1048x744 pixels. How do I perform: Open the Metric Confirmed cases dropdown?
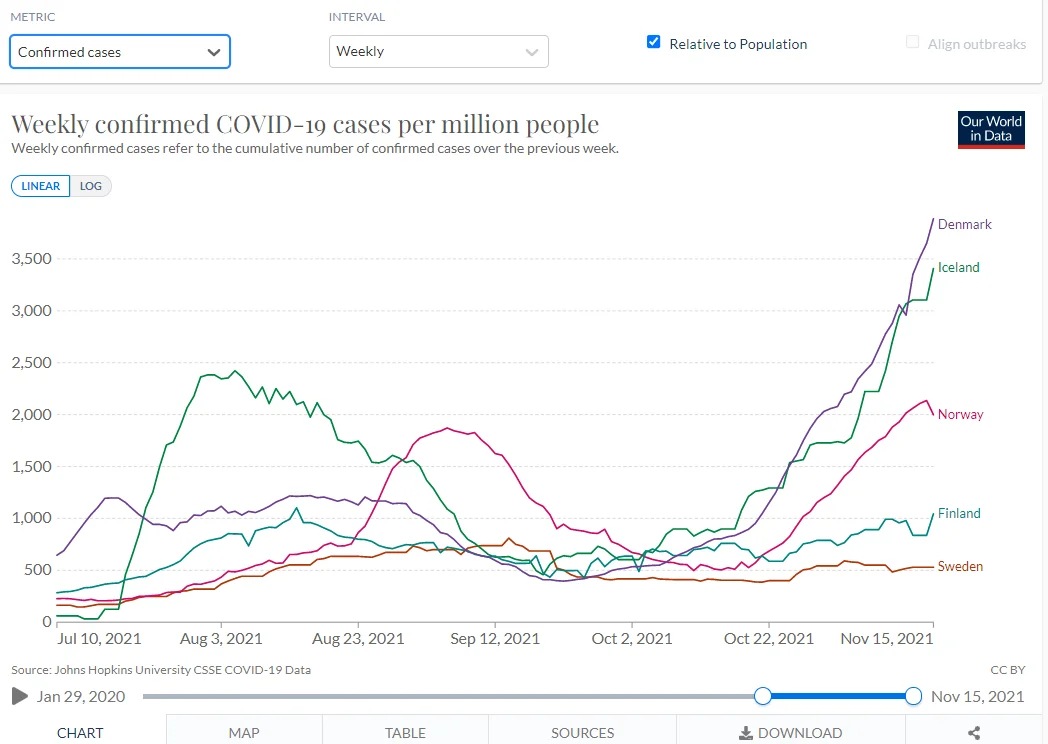(x=120, y=52)
